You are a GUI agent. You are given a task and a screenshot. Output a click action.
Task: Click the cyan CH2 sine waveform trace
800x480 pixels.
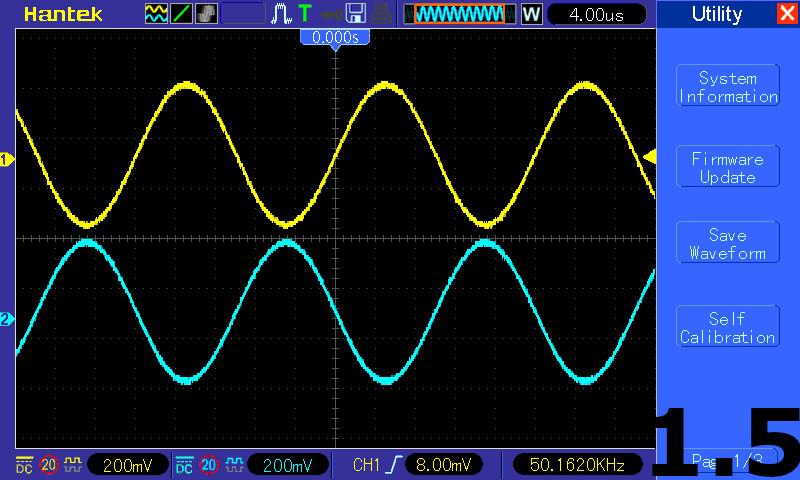point(335,311)
